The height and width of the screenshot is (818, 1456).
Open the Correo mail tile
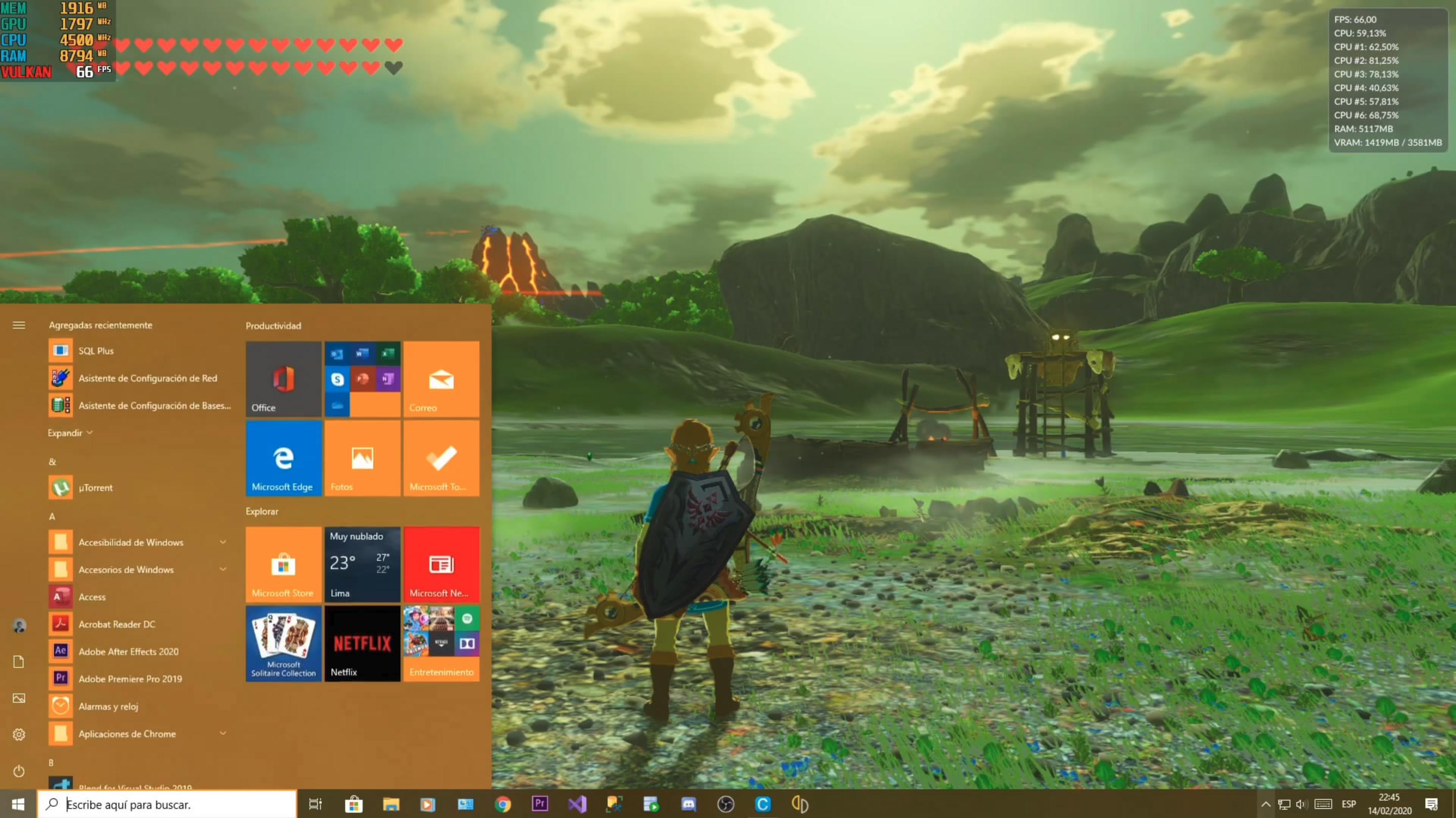(x=441, y=379)
